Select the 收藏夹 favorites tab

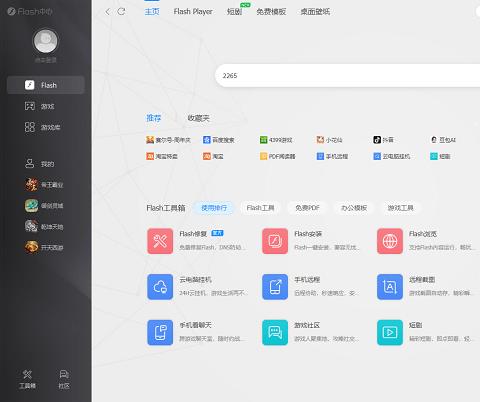(198, 118)
